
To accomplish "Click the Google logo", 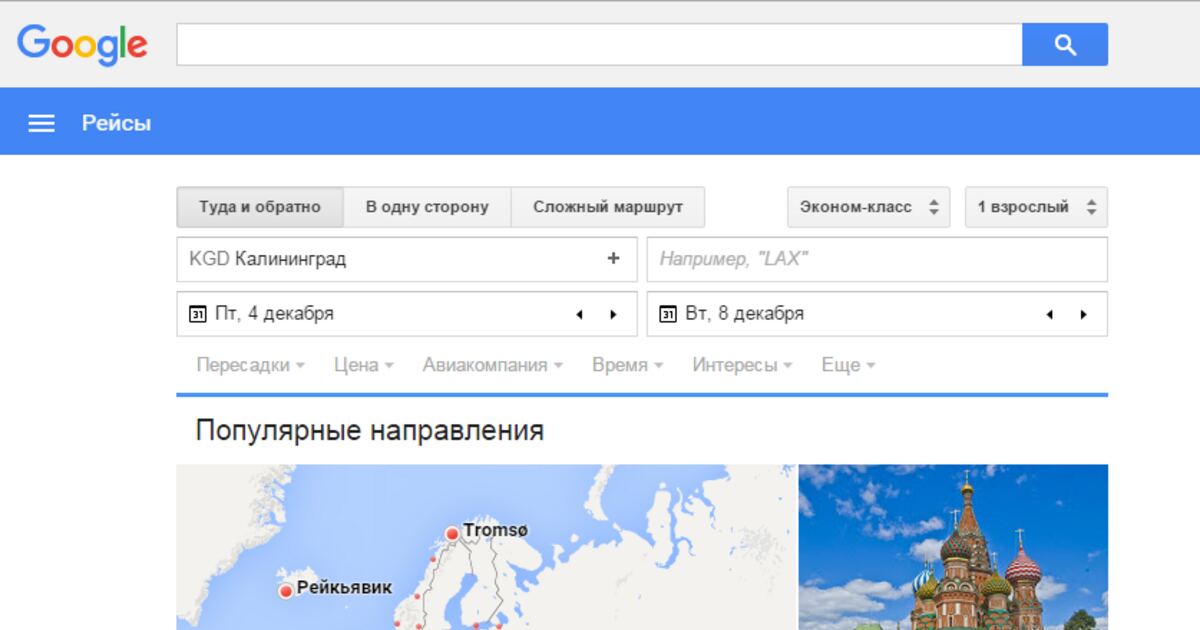I will (x=82, y=45).
